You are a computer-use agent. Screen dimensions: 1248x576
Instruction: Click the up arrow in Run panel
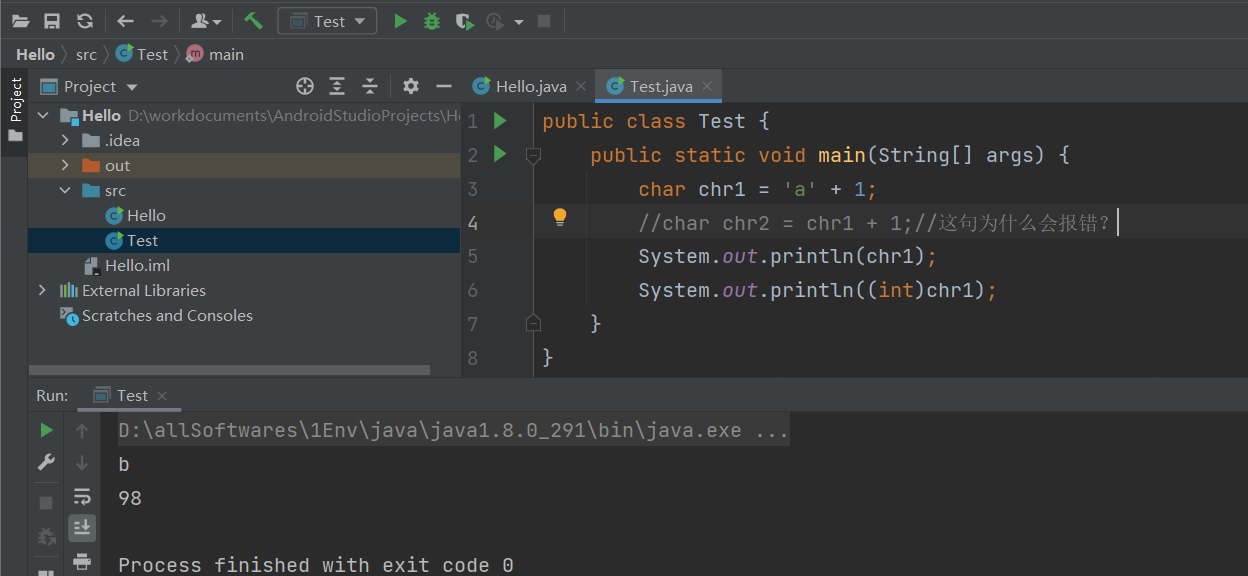point(82,431)
